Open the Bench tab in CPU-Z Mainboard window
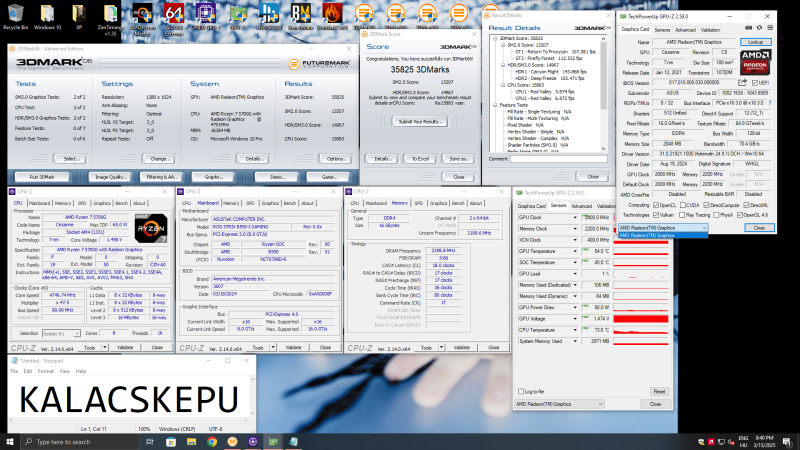 (x=290, y=203)
